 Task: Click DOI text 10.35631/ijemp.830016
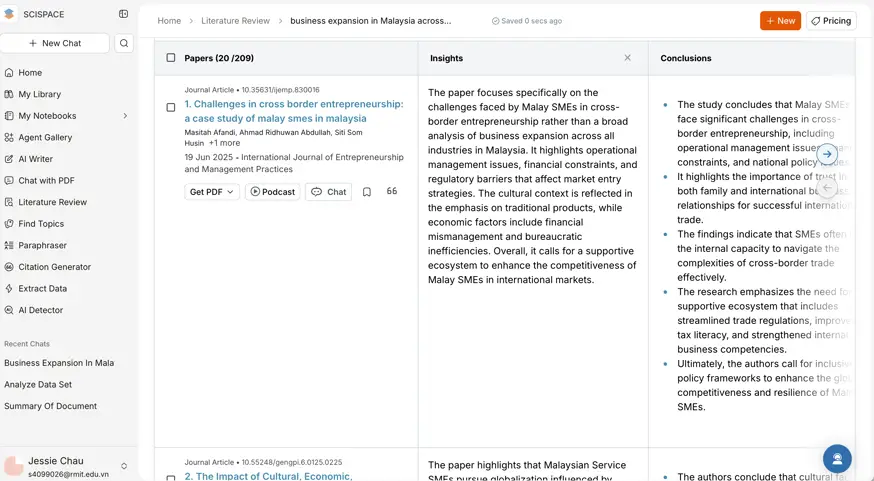pyautogui.click(x=280, y=90)
